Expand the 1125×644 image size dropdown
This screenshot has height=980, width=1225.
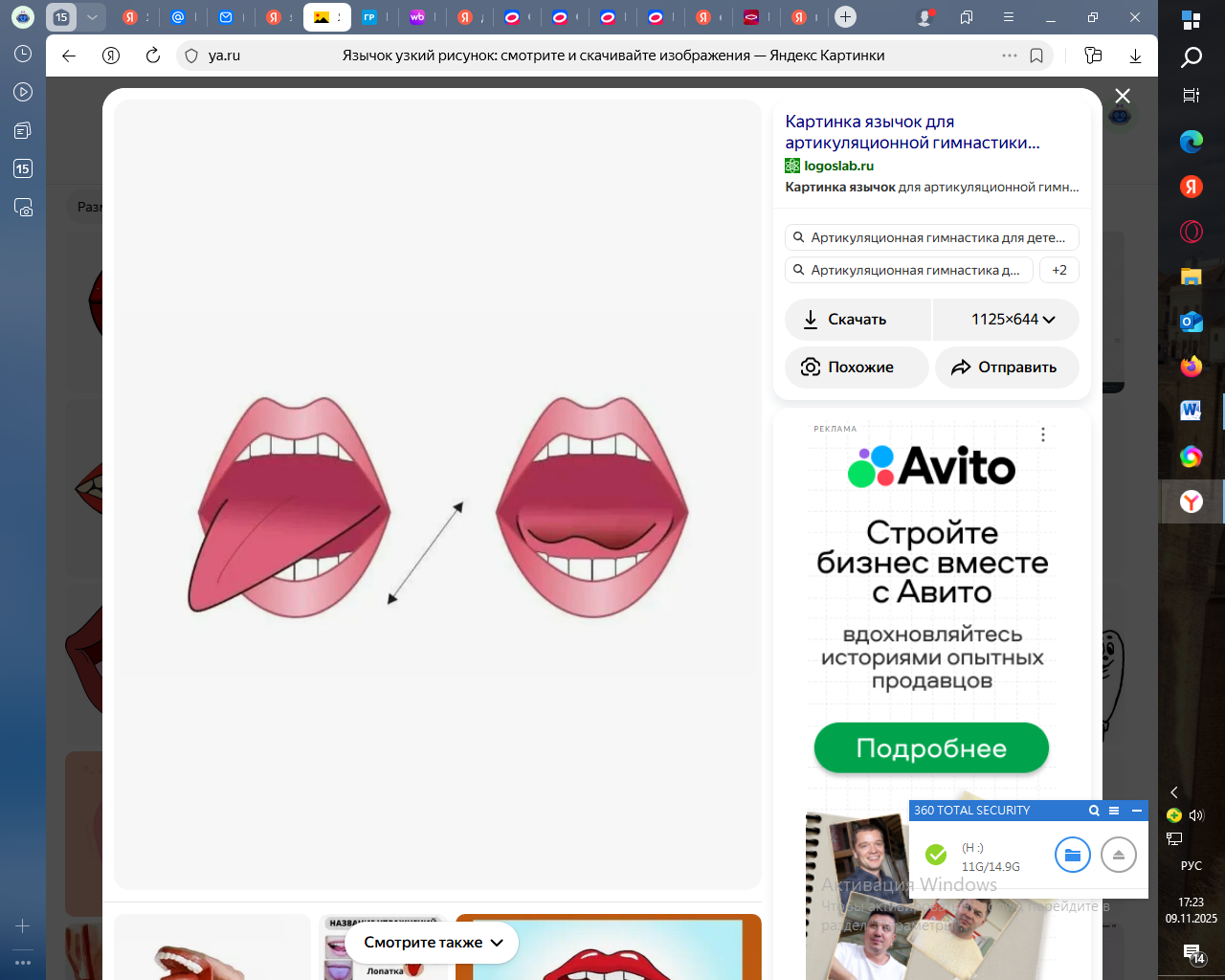pos(1012,320)
